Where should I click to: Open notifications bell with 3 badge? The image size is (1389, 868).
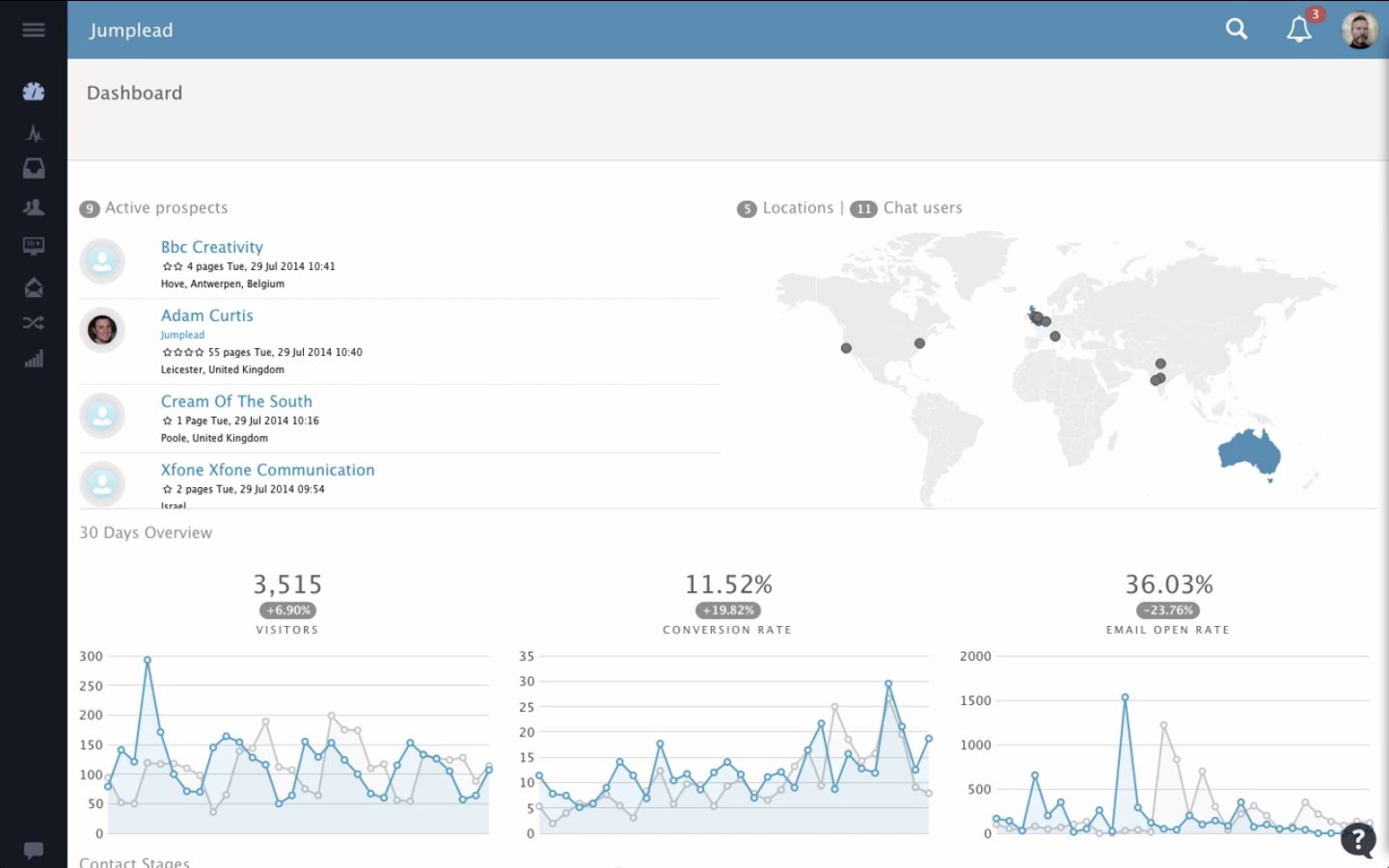pyautogui.click(x=1299, y=30)
